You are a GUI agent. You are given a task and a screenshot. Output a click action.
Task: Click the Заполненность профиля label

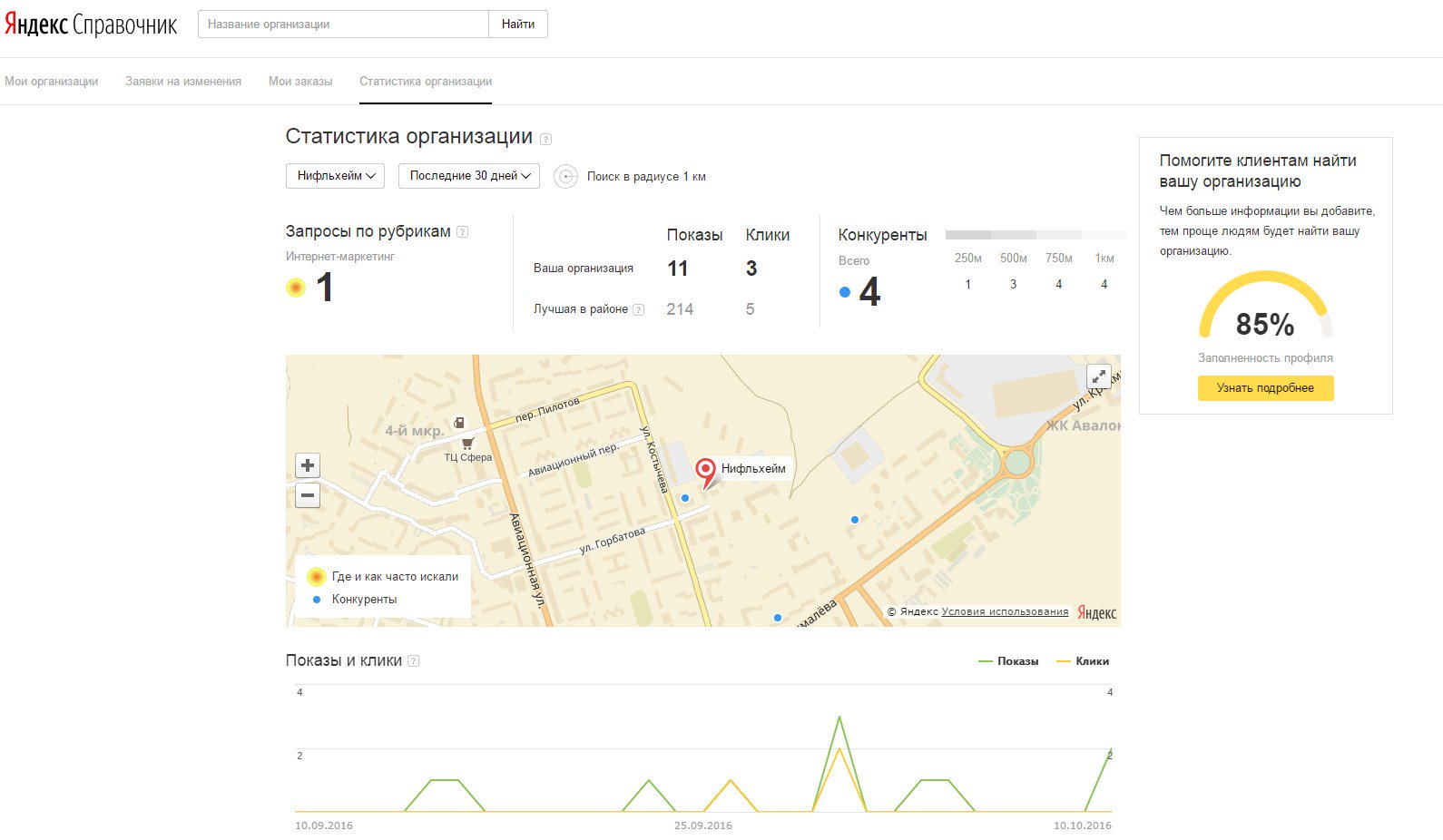pyautogui.click(x=1265, y=358)
